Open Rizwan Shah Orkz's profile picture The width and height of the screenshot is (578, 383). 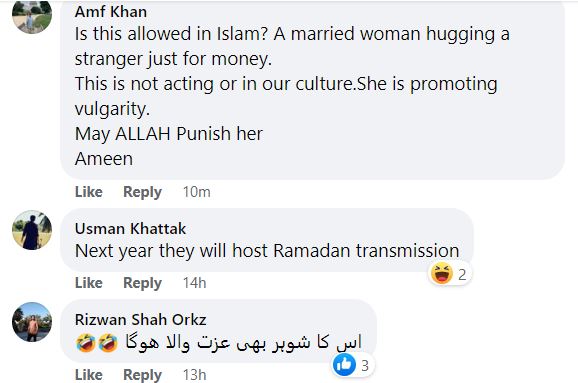click(x=32, y=322)
